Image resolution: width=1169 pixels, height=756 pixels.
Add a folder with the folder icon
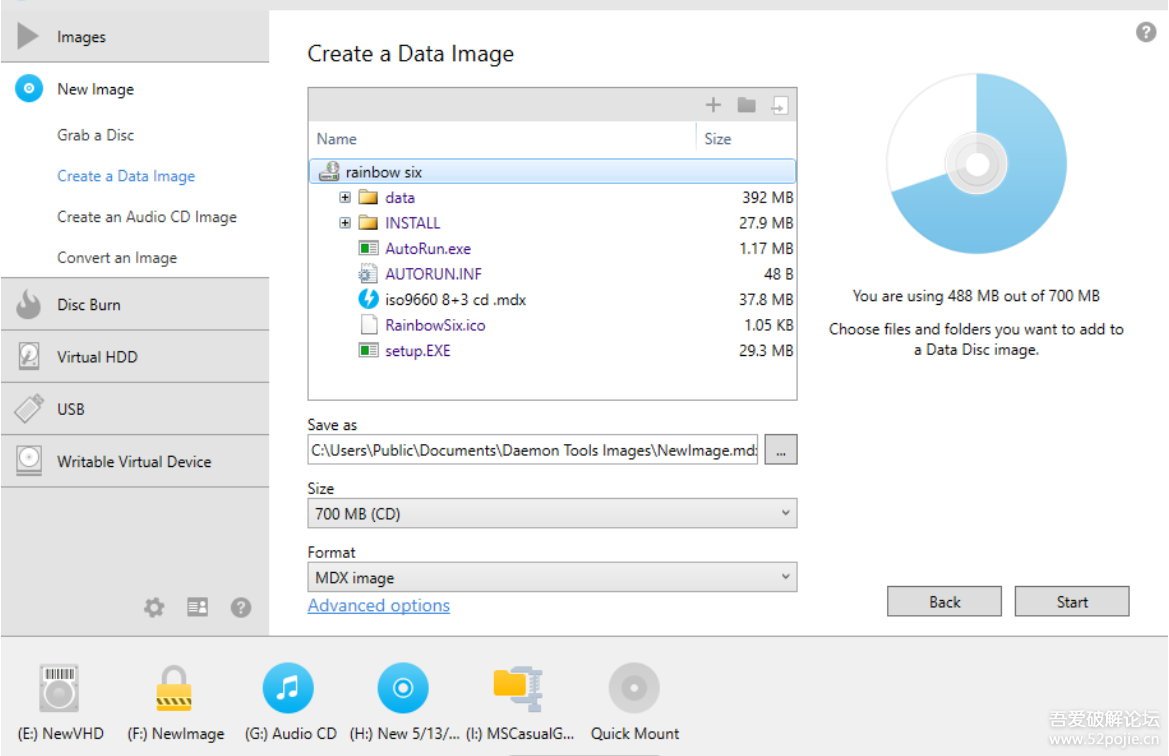click(746, 104)
